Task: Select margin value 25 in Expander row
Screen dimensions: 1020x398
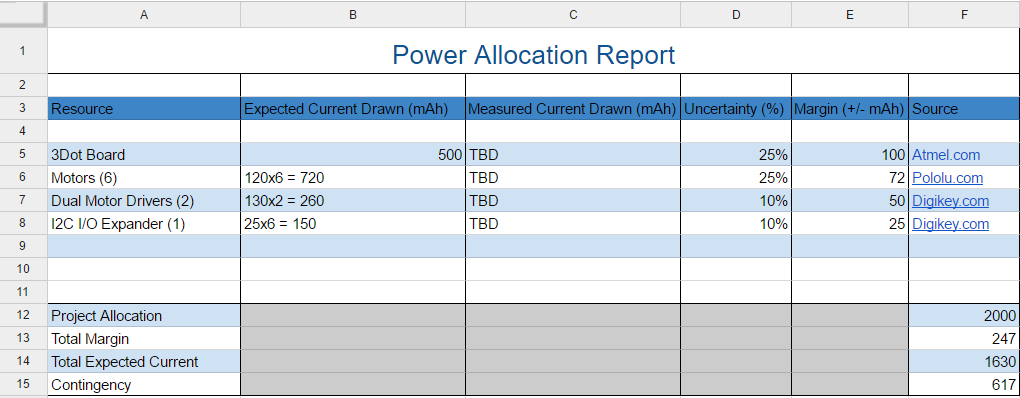Action: (850, 224)
